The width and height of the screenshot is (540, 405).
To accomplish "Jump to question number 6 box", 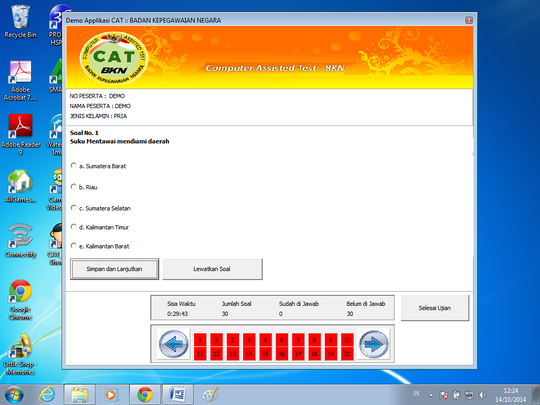I will (x=282, y=340).
